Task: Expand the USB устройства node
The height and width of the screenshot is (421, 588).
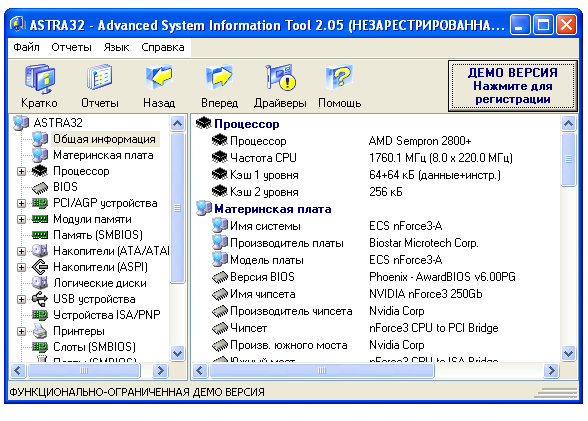Action: pyautogui.click(x=21, y=299)
